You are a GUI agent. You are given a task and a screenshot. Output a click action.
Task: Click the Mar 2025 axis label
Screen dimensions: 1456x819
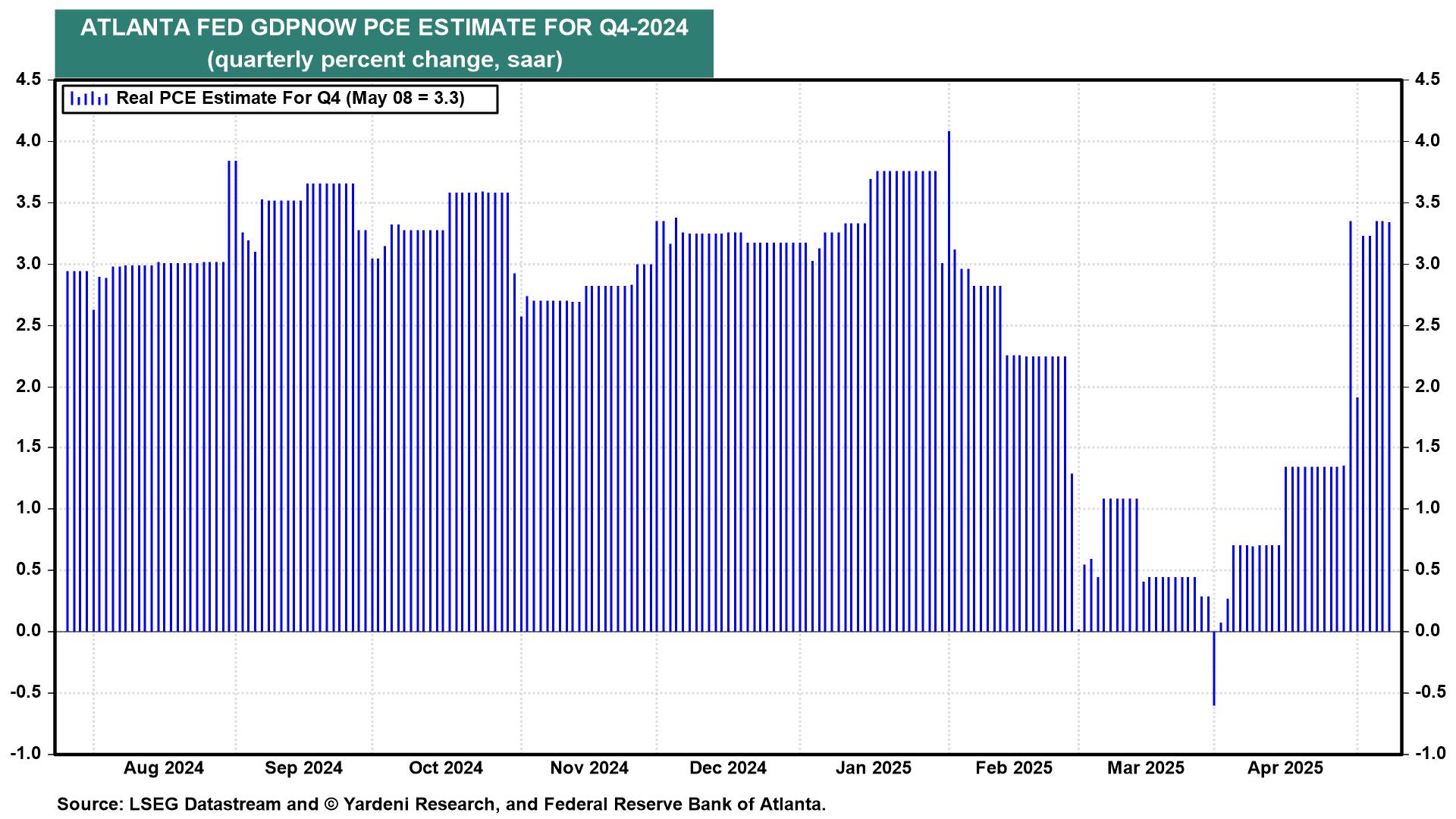pyautogui.click(x=1145, y=768)
